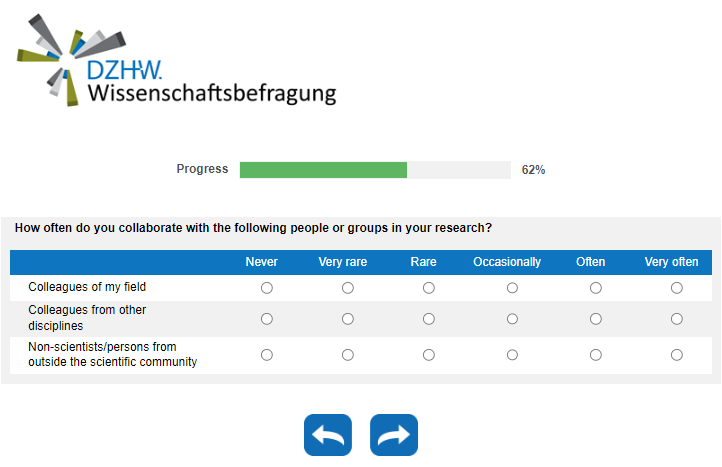Choose Often for Colleagues from other disciplines

596,319
